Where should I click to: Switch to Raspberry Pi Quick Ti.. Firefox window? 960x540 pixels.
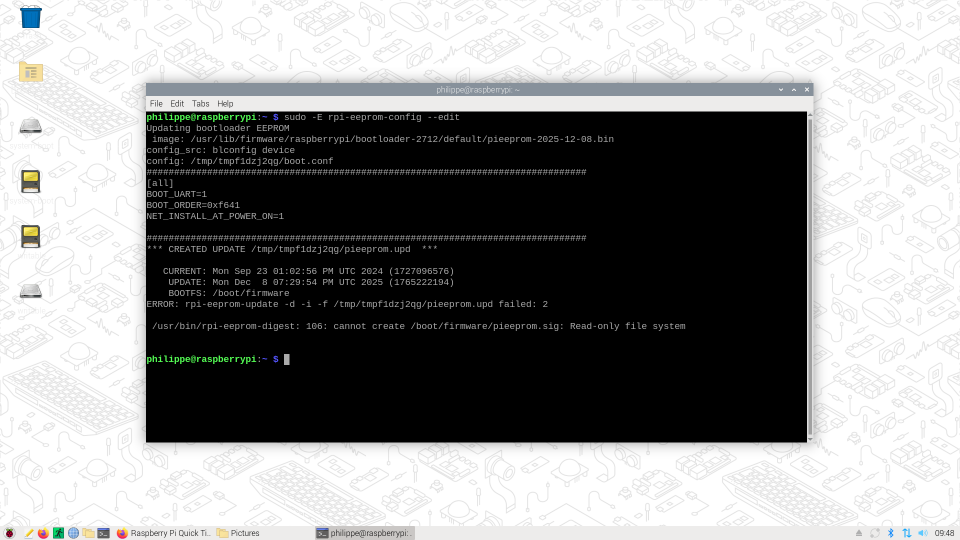coord(163,533)
